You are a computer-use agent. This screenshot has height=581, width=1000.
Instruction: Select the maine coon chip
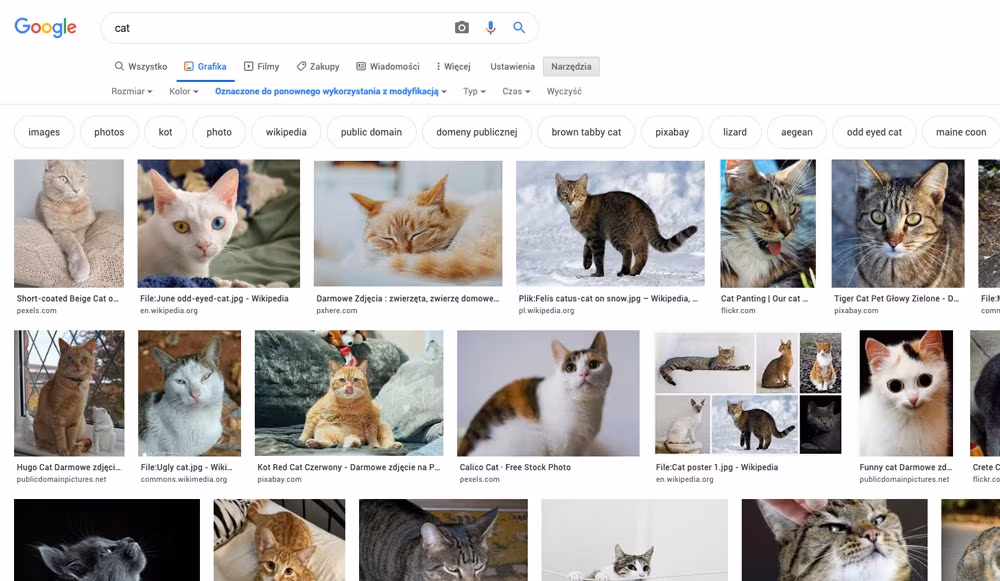coord(960,132)
